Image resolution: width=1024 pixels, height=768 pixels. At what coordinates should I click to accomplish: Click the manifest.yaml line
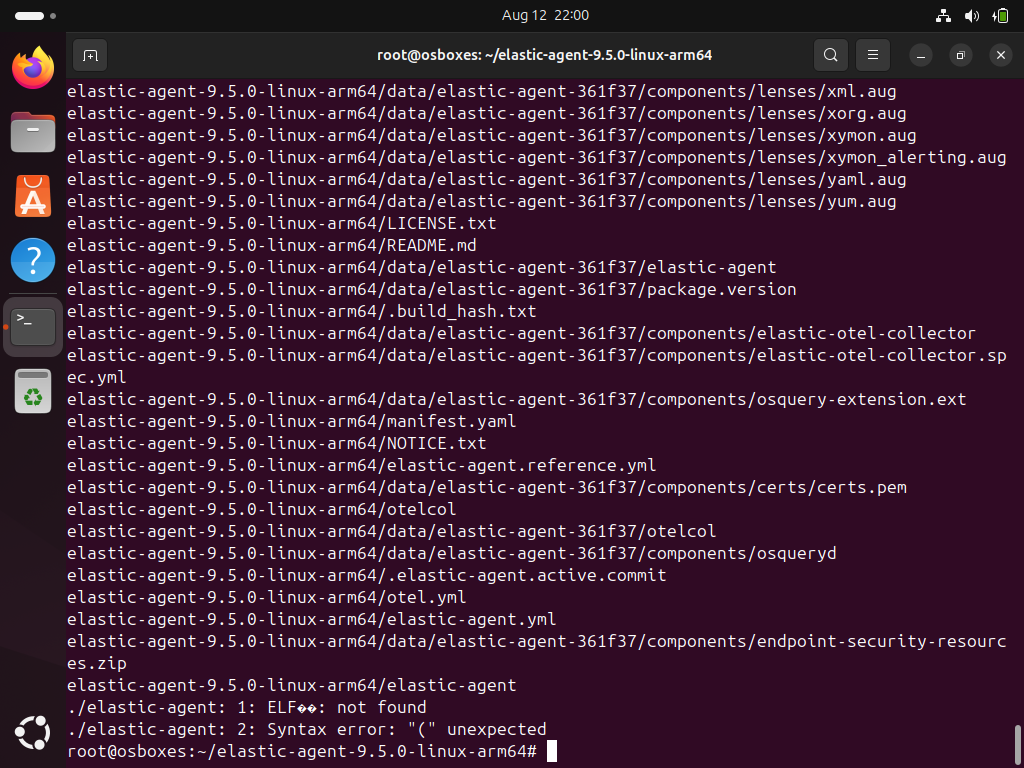pos(292,421)
